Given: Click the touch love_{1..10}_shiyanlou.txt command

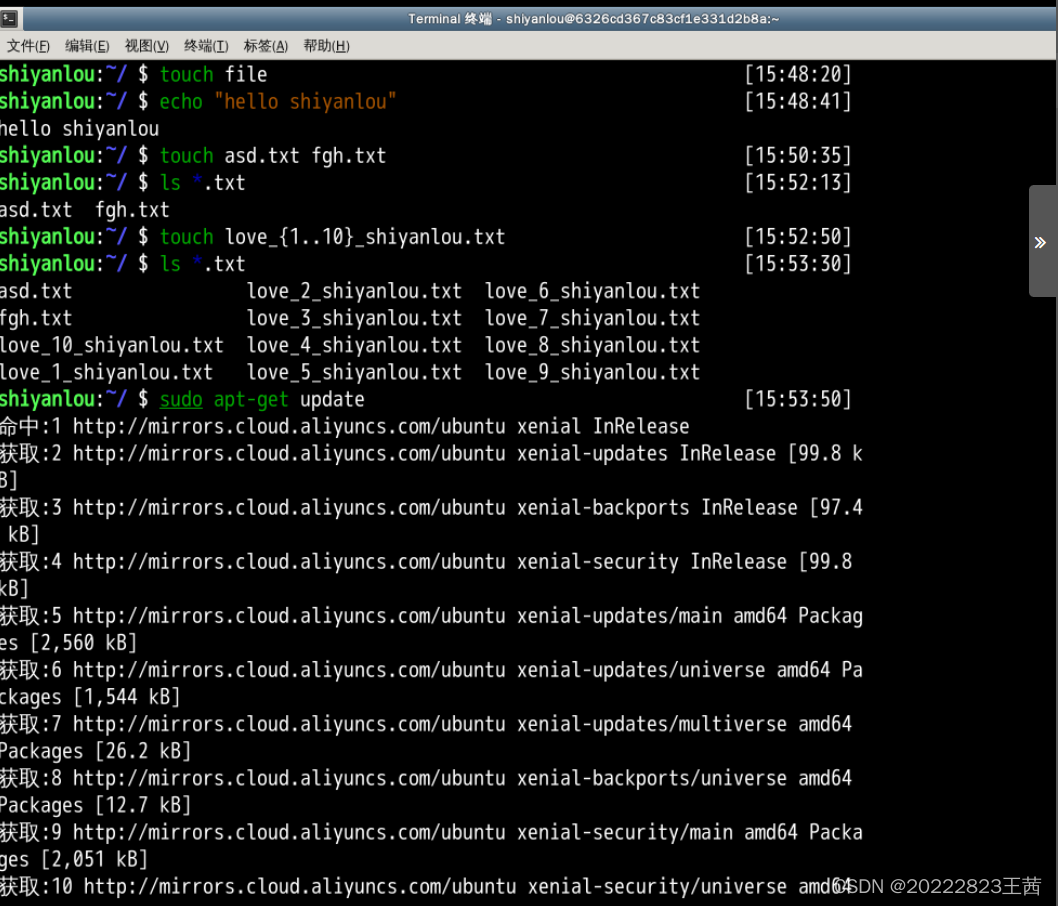Looking at the screenshot, I should coord(332,237).
